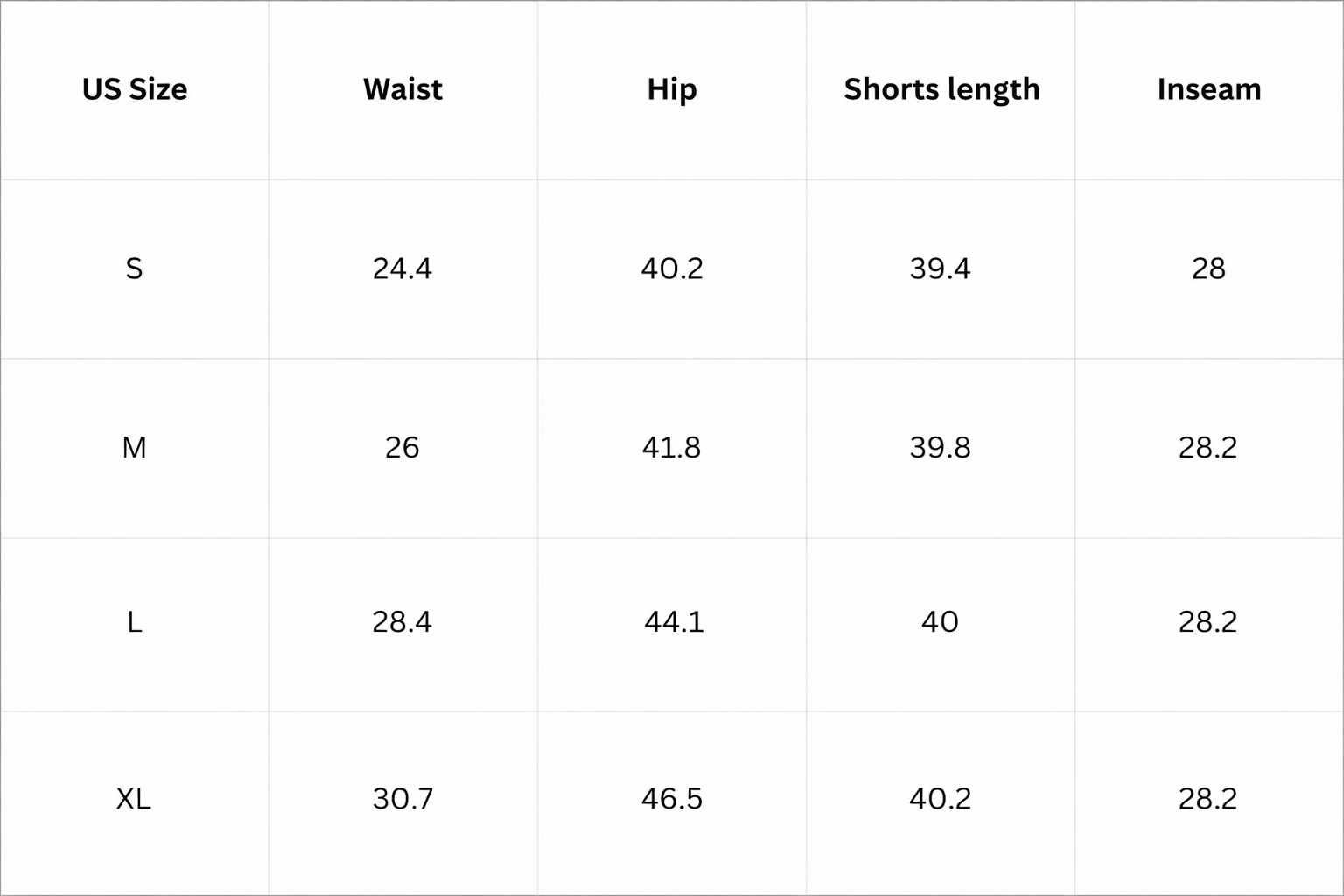Viewport: 1344px width, 896px height.
Task: Select the 46.5 hip value
Action: point(672,799)
